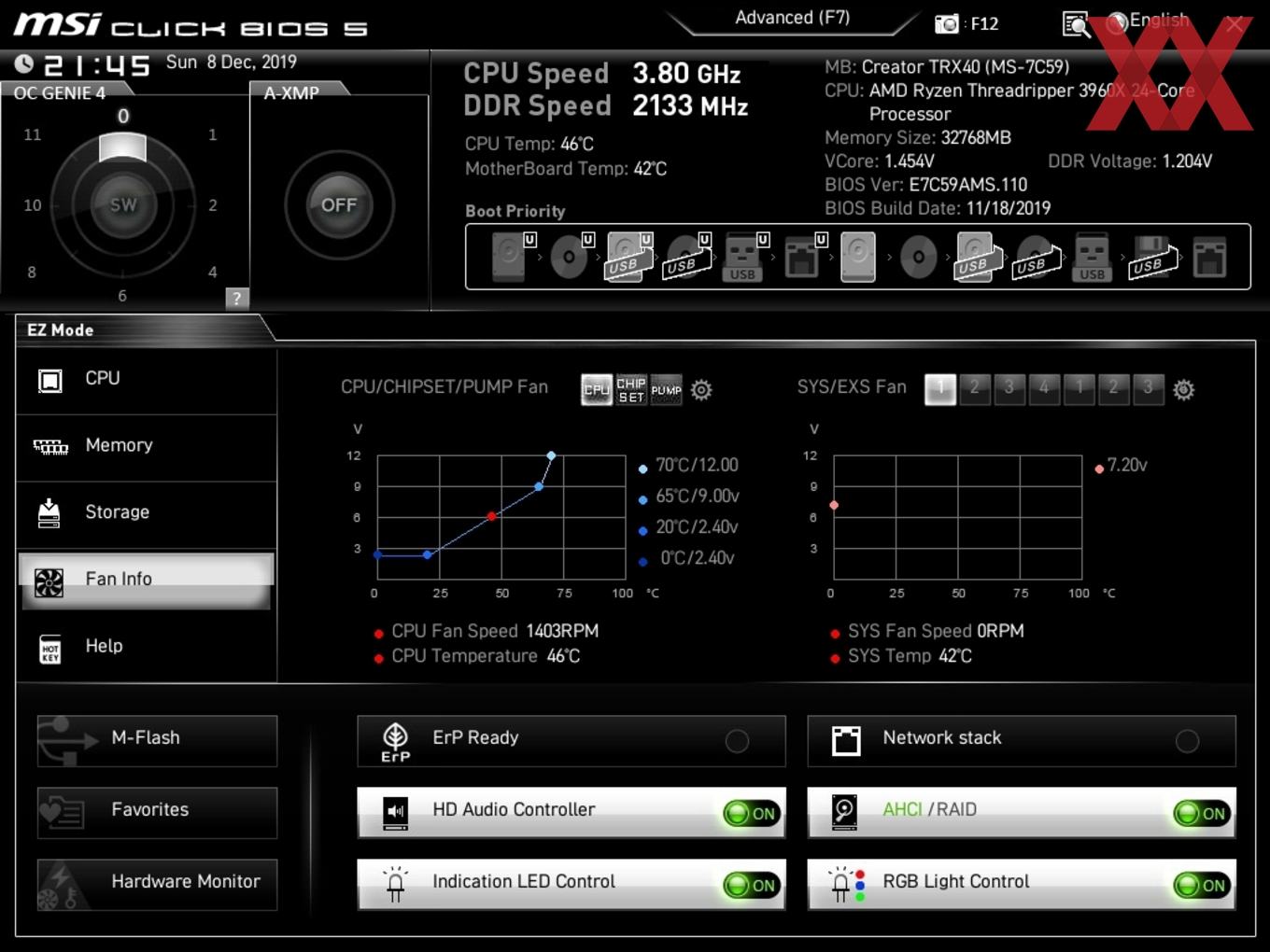
Task: Open SYS/EXS fan settings gear icon
Action: pos(1183,389)
